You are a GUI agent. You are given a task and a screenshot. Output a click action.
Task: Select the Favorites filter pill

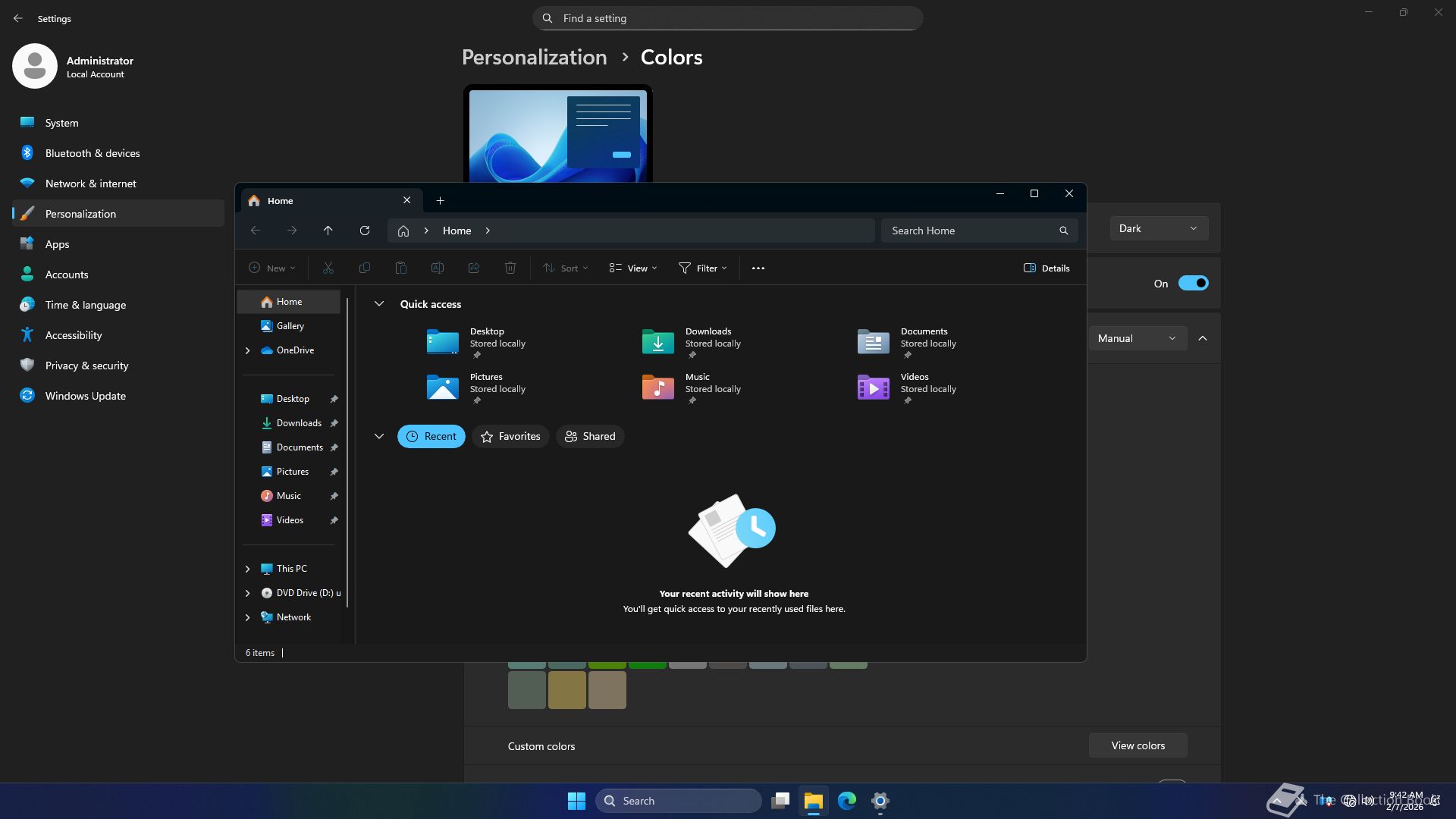click(510, 436)
